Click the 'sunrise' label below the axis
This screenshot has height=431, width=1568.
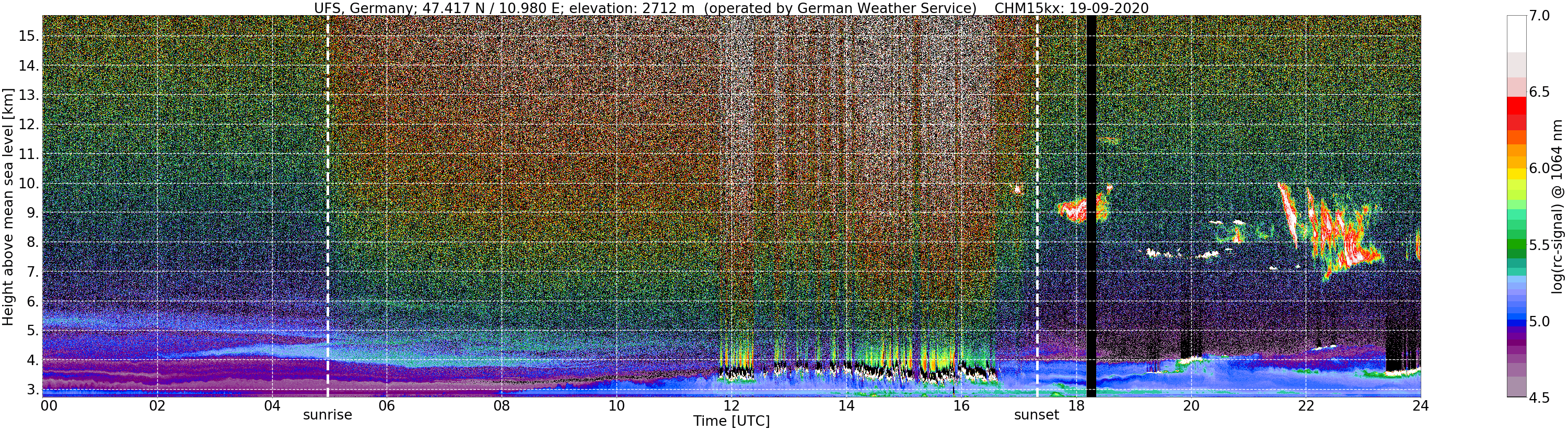point(328,415)
